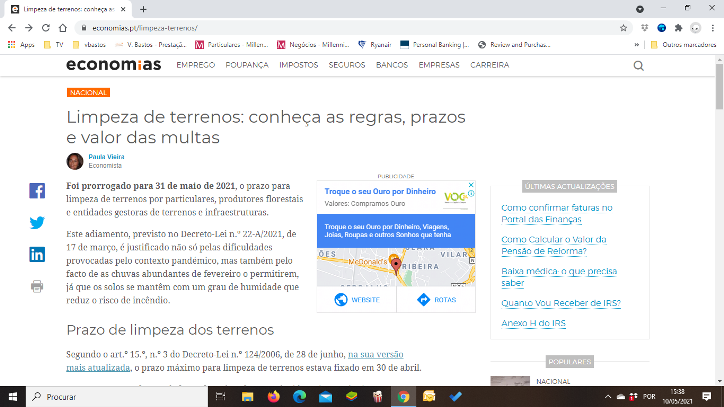Click the page vertical scrollbar thumb
Image resolution: width=724 pixels, height=407 pixels.
[x=719, y=86]
